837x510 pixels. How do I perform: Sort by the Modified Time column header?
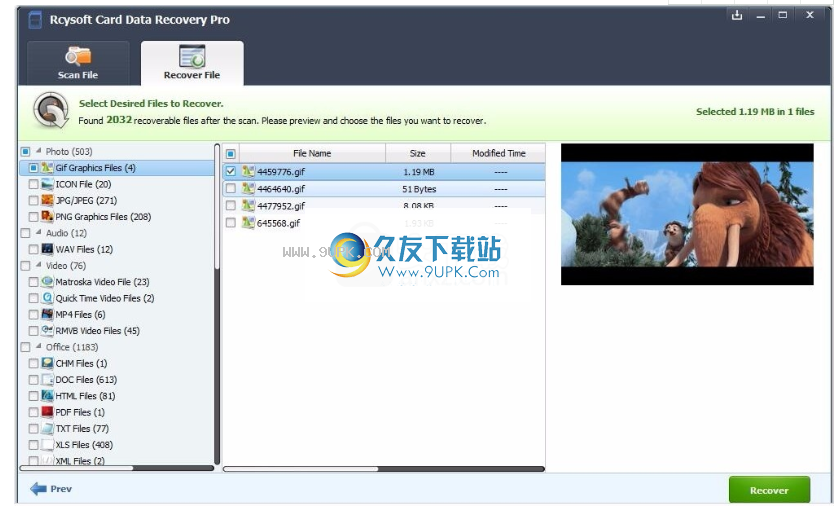[498, 153]
